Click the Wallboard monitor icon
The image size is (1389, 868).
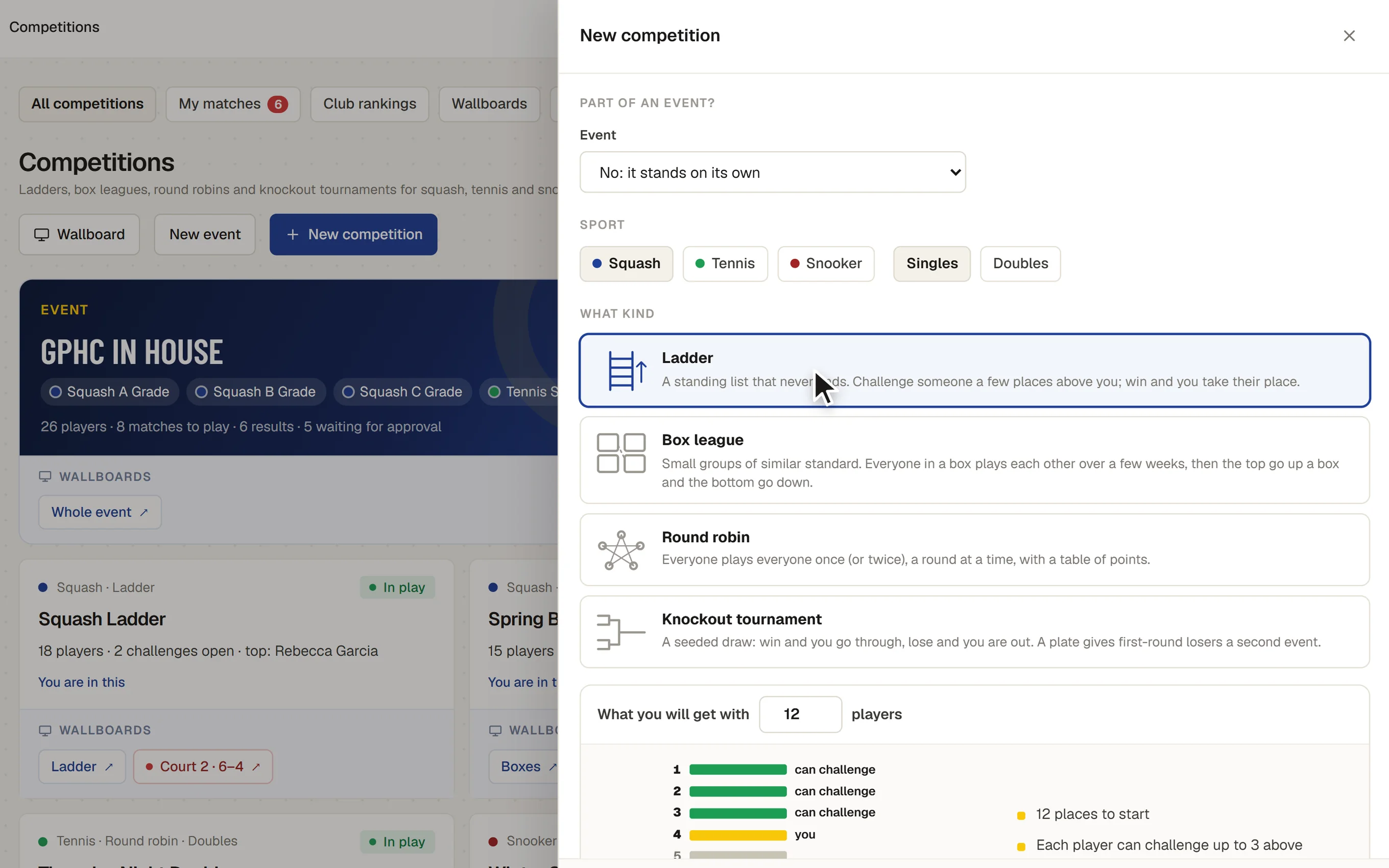tap(41, 235)
